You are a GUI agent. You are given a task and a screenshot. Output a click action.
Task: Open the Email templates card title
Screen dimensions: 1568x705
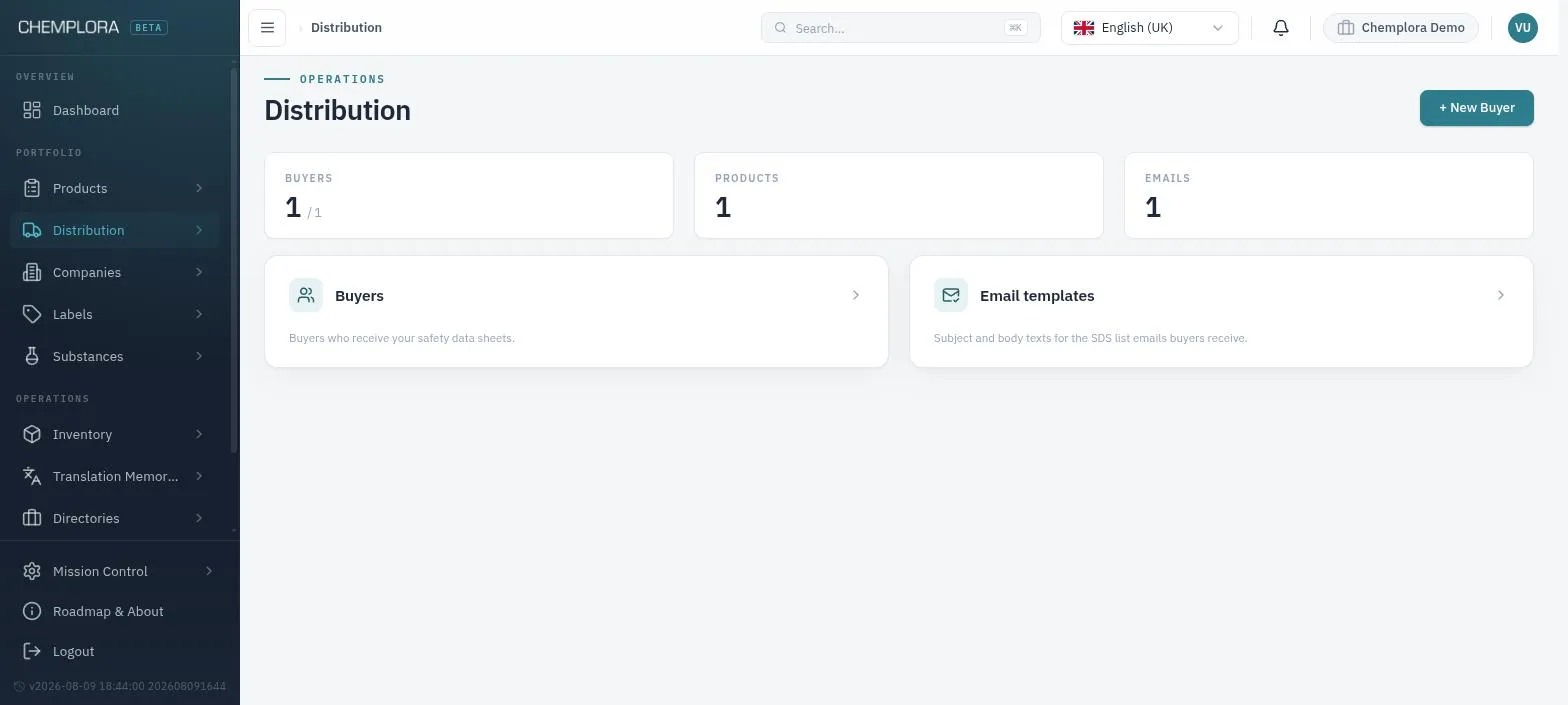[x=1037, y=296]
